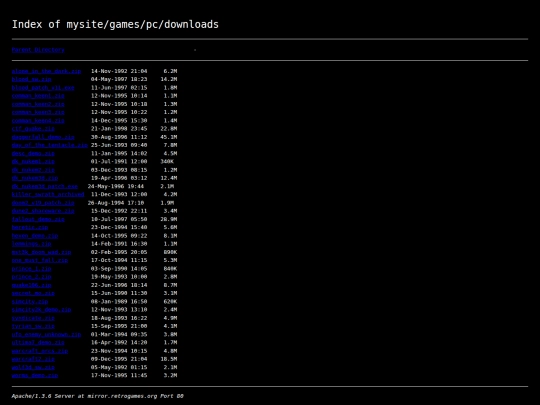Open the daggerfall_demo.zip link
Image resolution: width=540 pixels, height=405 pixels.
pyautogui.click(x=43, y=137)
